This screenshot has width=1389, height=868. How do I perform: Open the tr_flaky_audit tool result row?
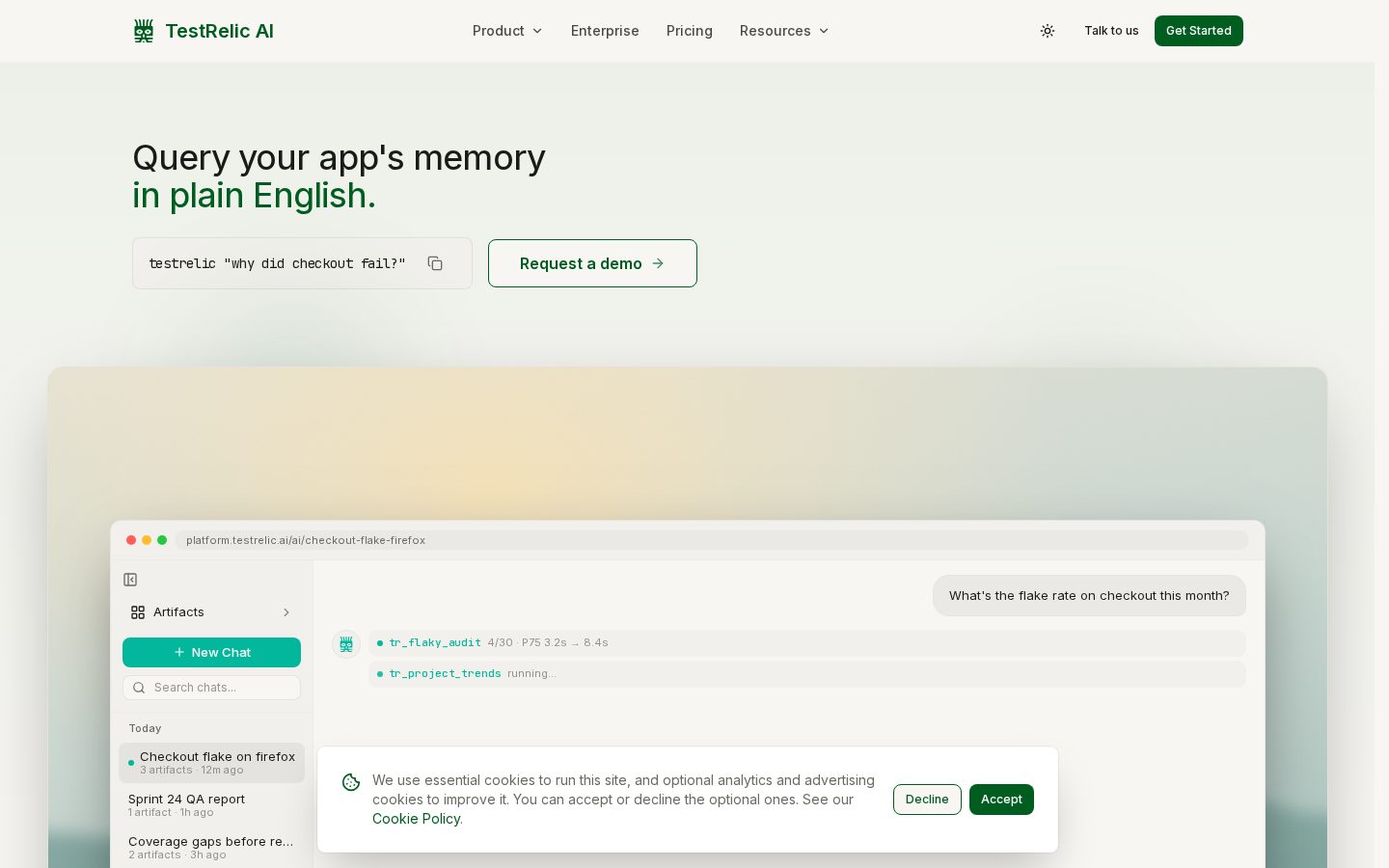click(807, 643)
